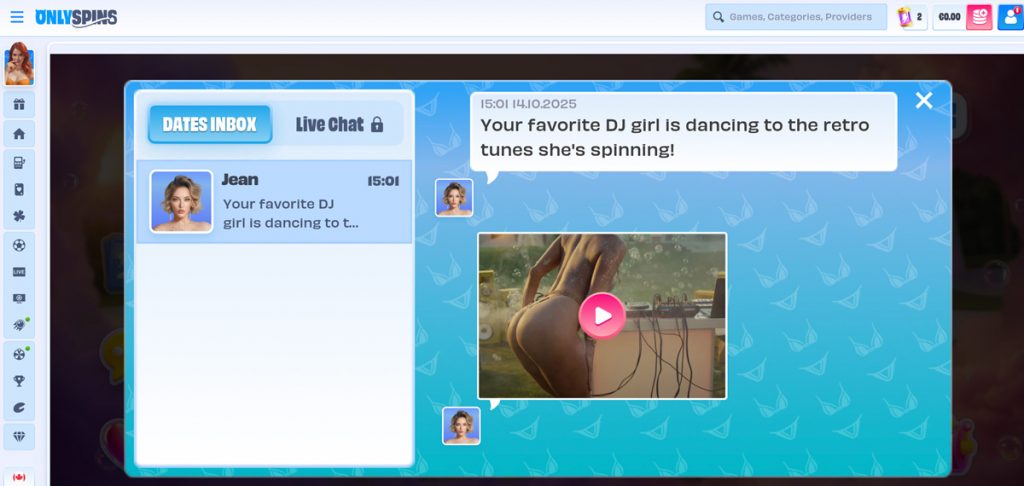Close the dates inbox popup
This screenshot has width=1024, height=486.
(924, 100)
